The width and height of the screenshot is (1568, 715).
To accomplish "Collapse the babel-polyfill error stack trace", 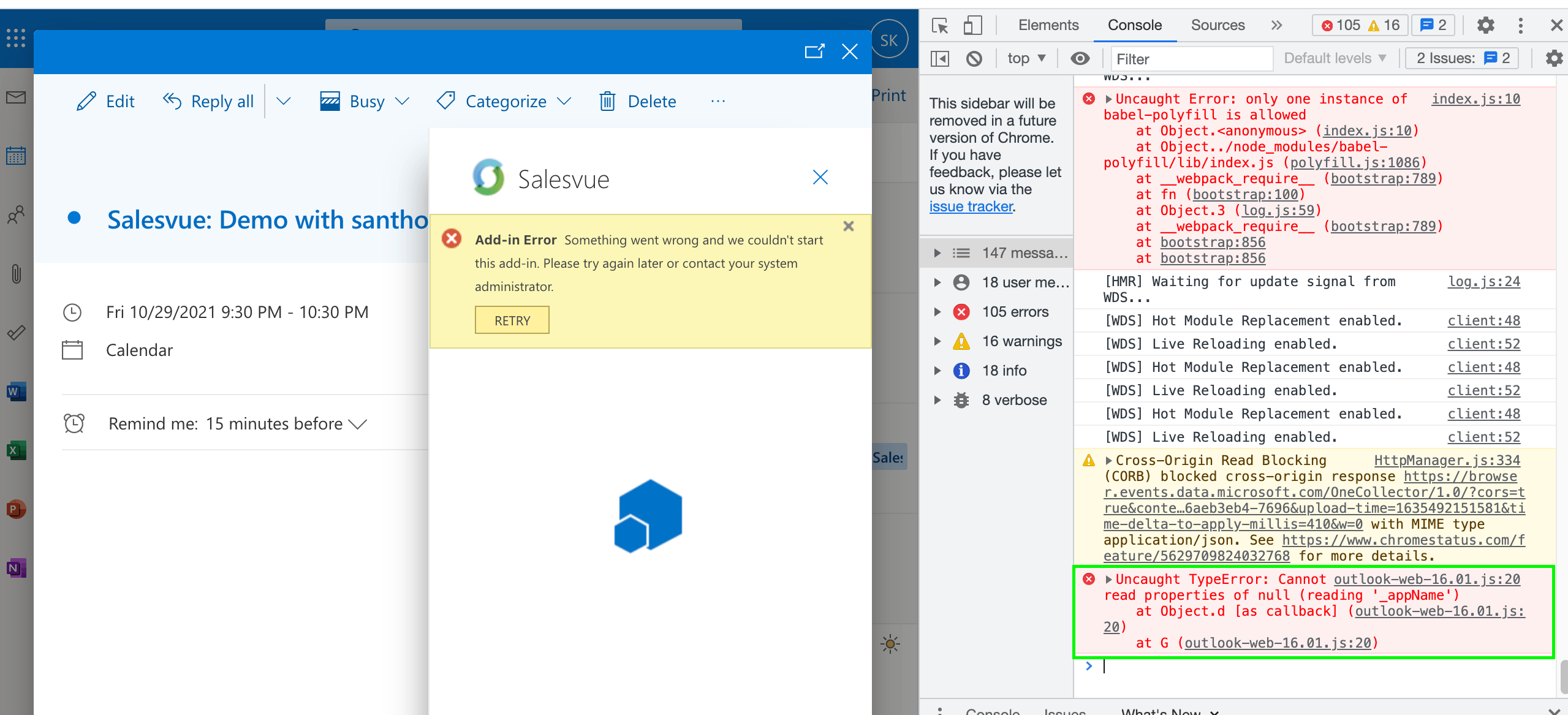I will [1108, 99].
